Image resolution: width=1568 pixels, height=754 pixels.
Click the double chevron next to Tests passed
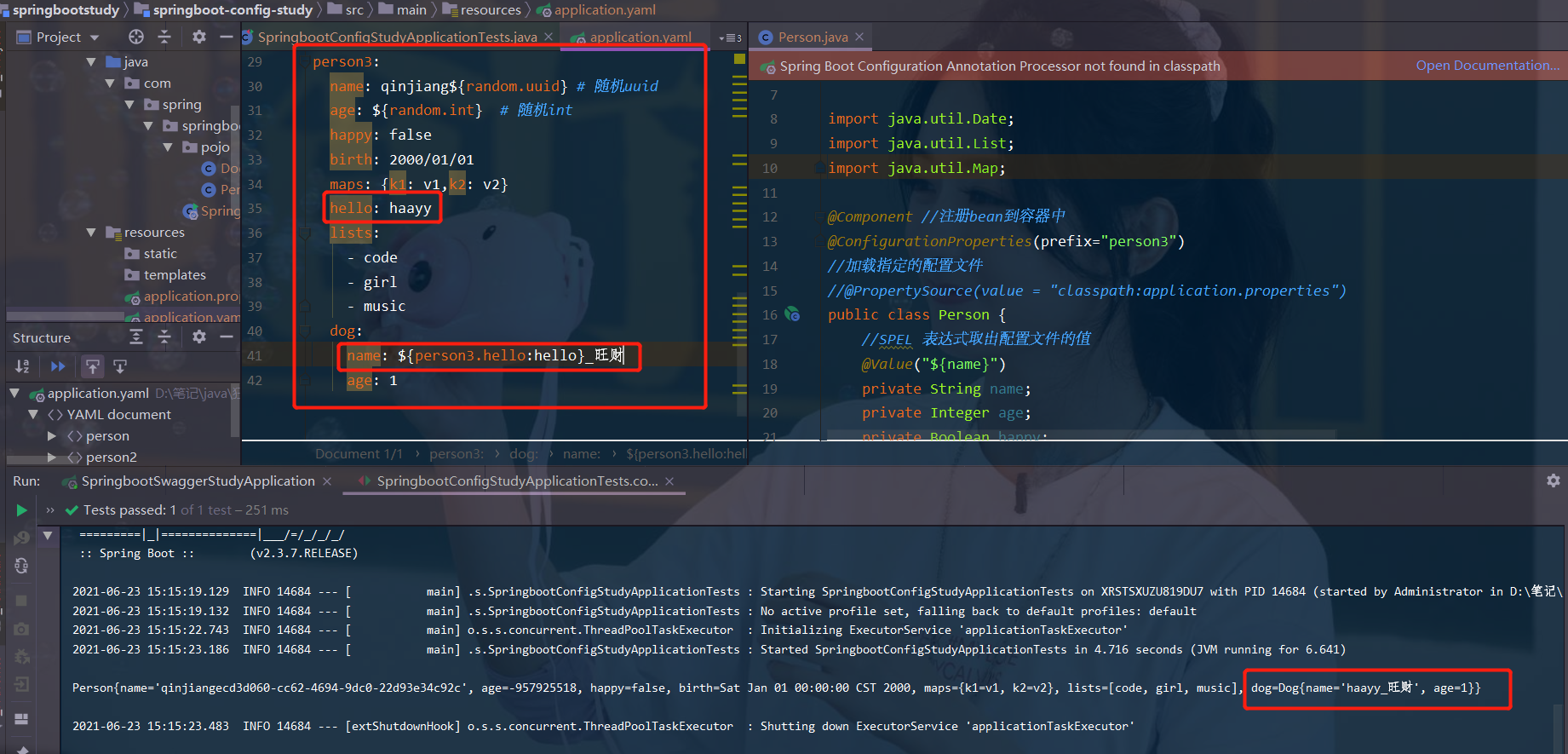tap(50, 510)
